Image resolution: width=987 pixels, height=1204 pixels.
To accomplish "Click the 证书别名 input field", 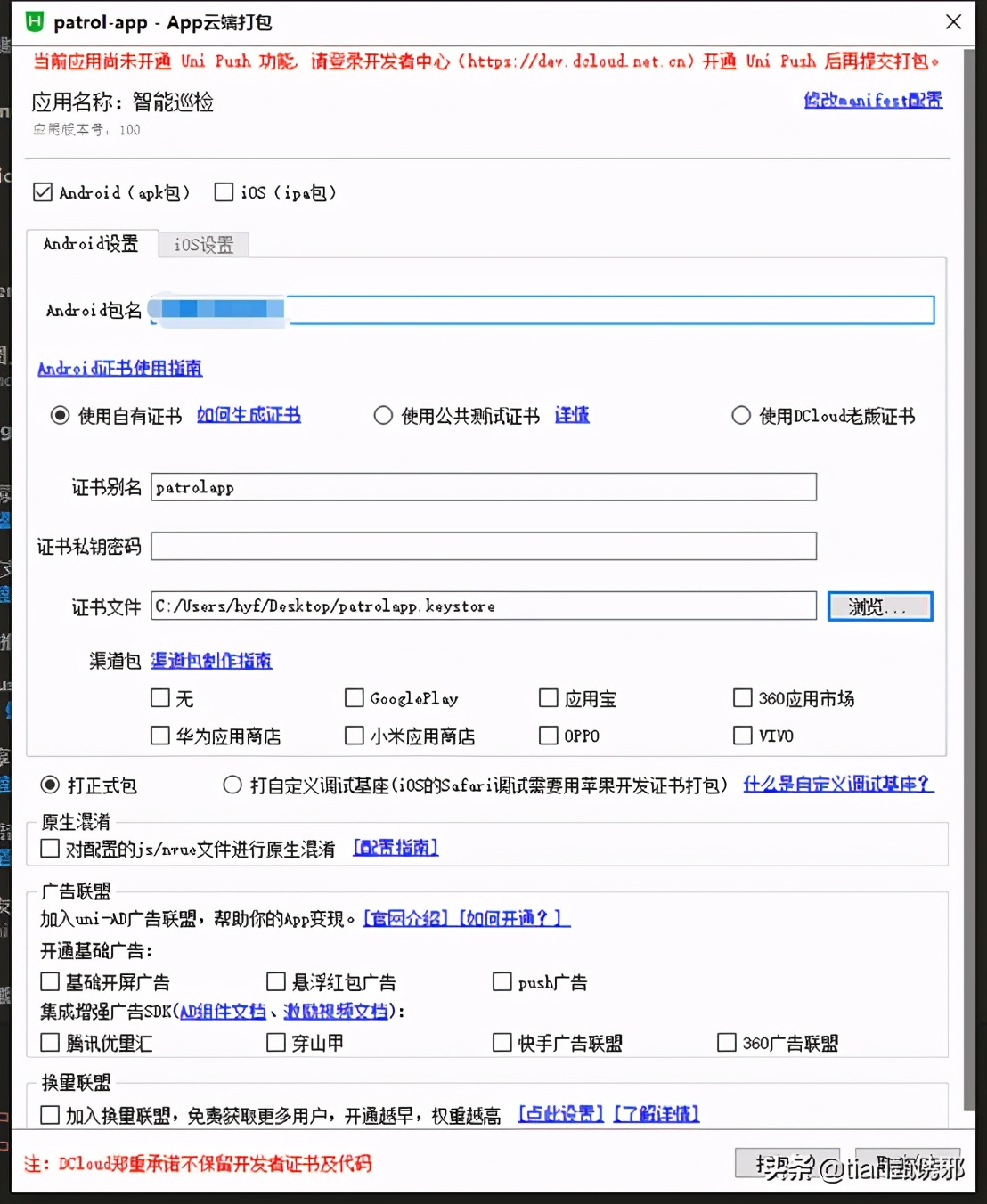I will [x=484, y=487].
